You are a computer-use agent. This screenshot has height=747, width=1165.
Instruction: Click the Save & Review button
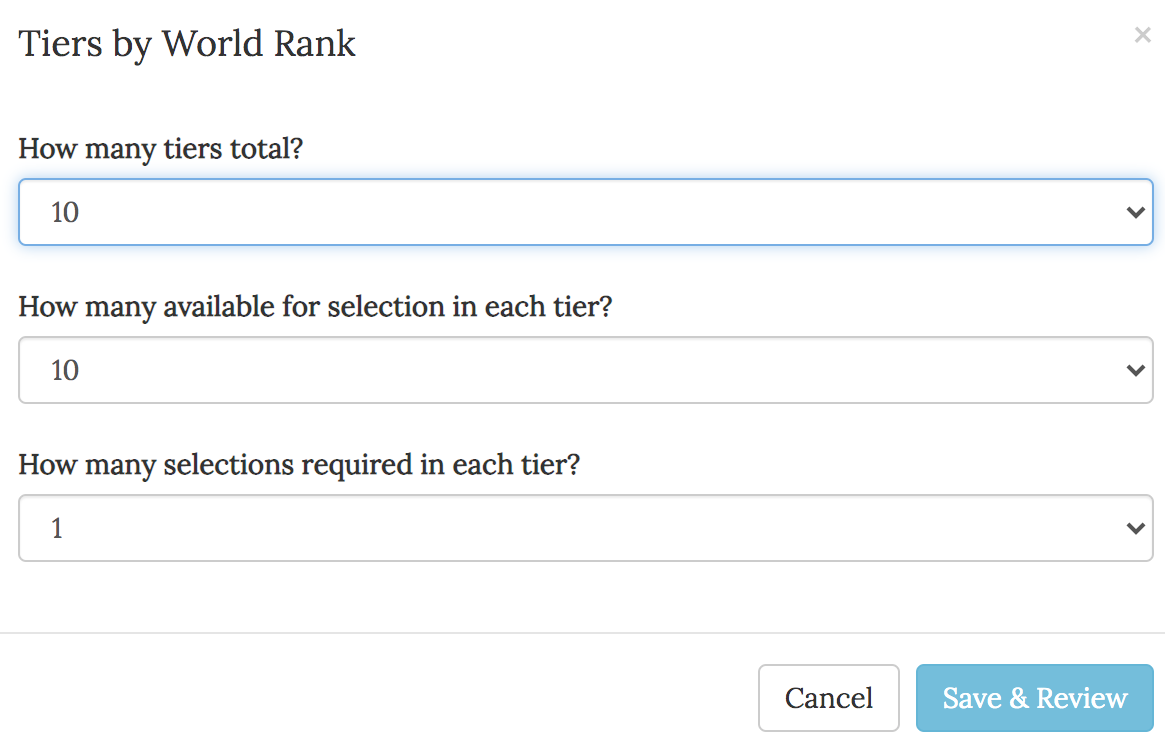(1034, 698)
